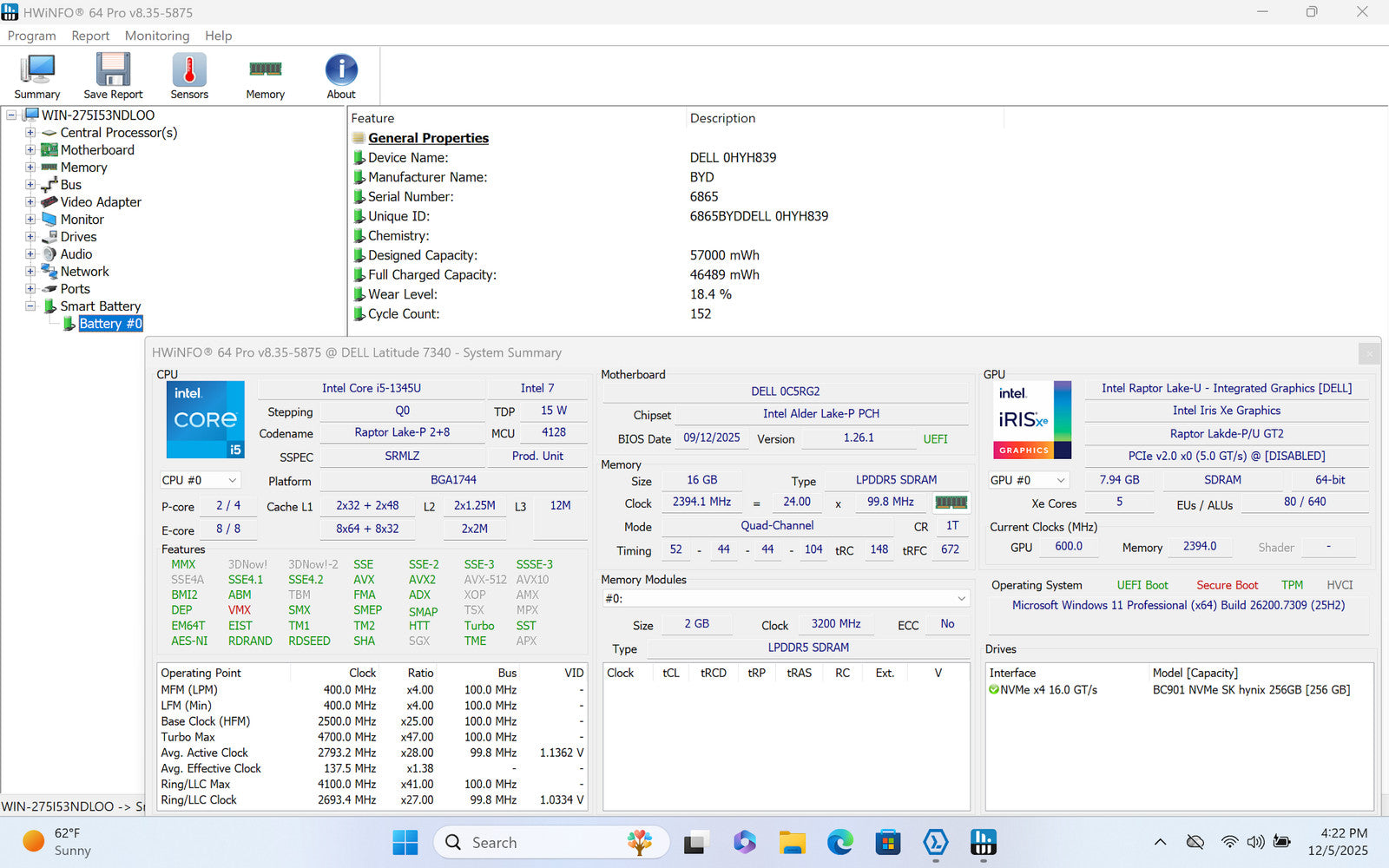Screen dimensions: 1389x868
Task: Open the Report menu
Action: 90,36
